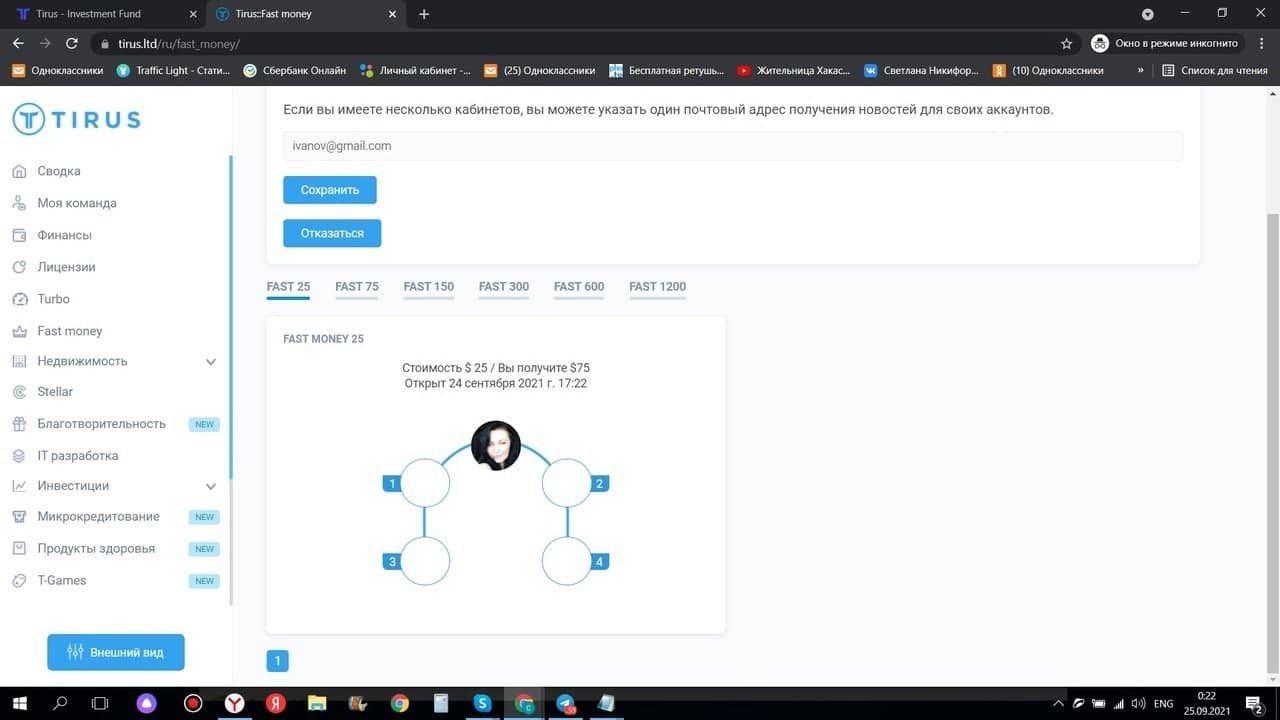
Task: Click the T-Games gamepad icon
Action: (19, 581)
